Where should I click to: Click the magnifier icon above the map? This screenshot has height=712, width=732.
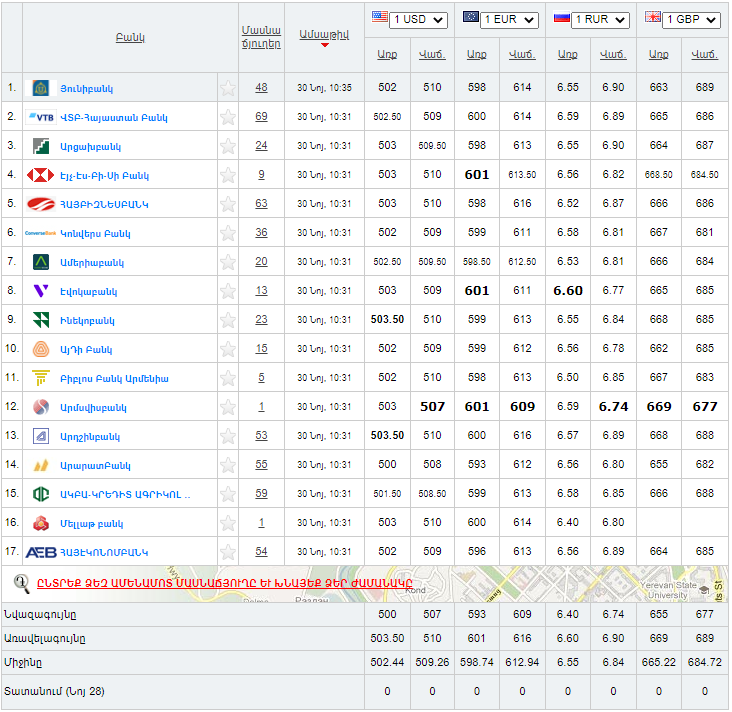pos(21,582)
